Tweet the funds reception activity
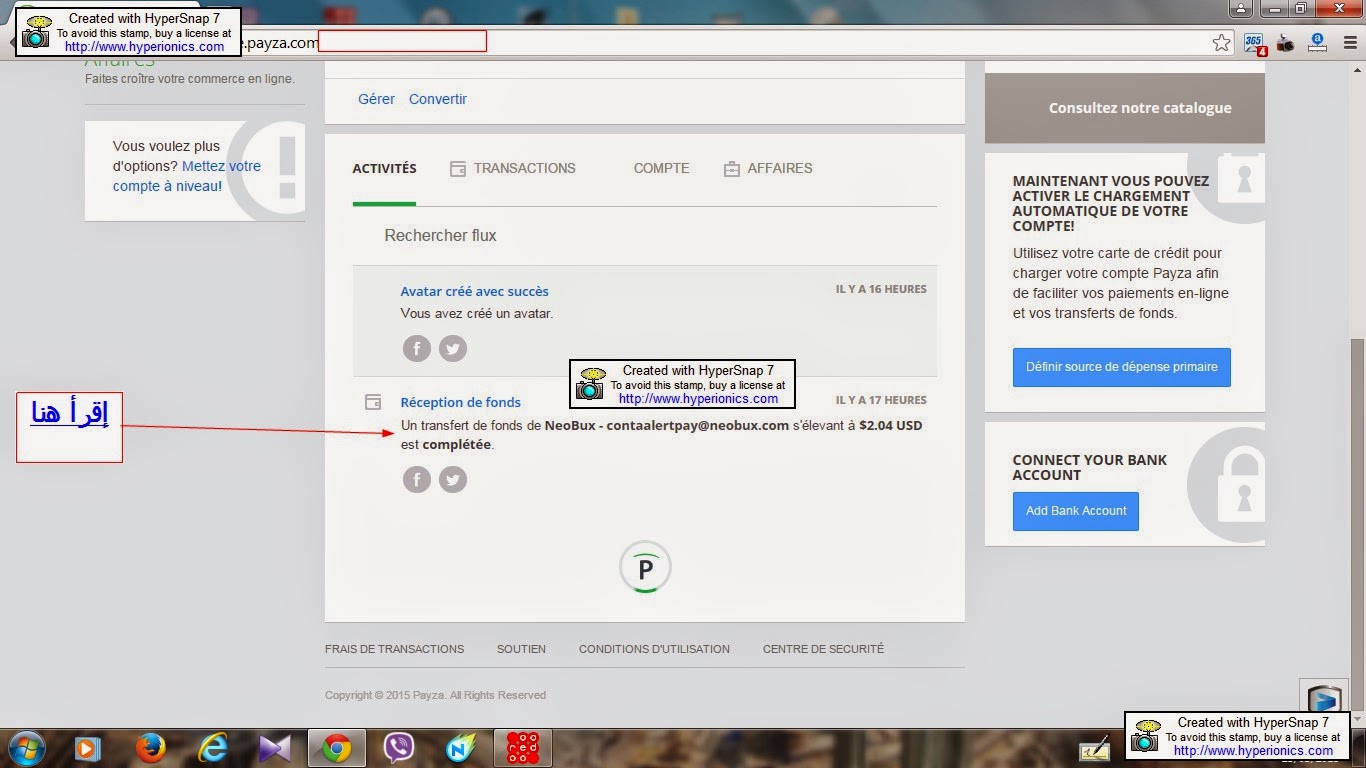1366x768 pixels. [453, 480]
